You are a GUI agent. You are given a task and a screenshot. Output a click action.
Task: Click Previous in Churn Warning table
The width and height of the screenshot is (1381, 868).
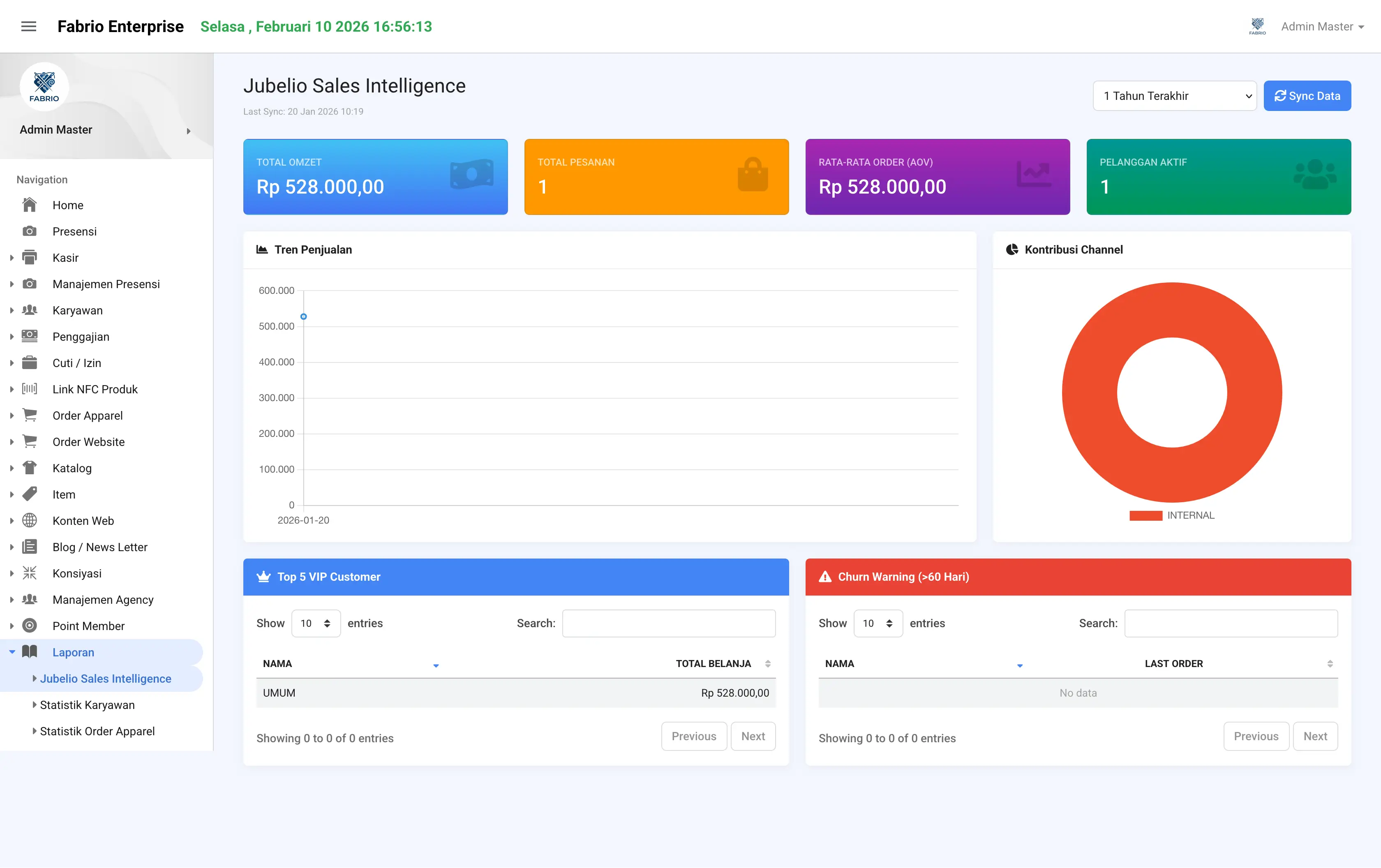coord(1256,736)
